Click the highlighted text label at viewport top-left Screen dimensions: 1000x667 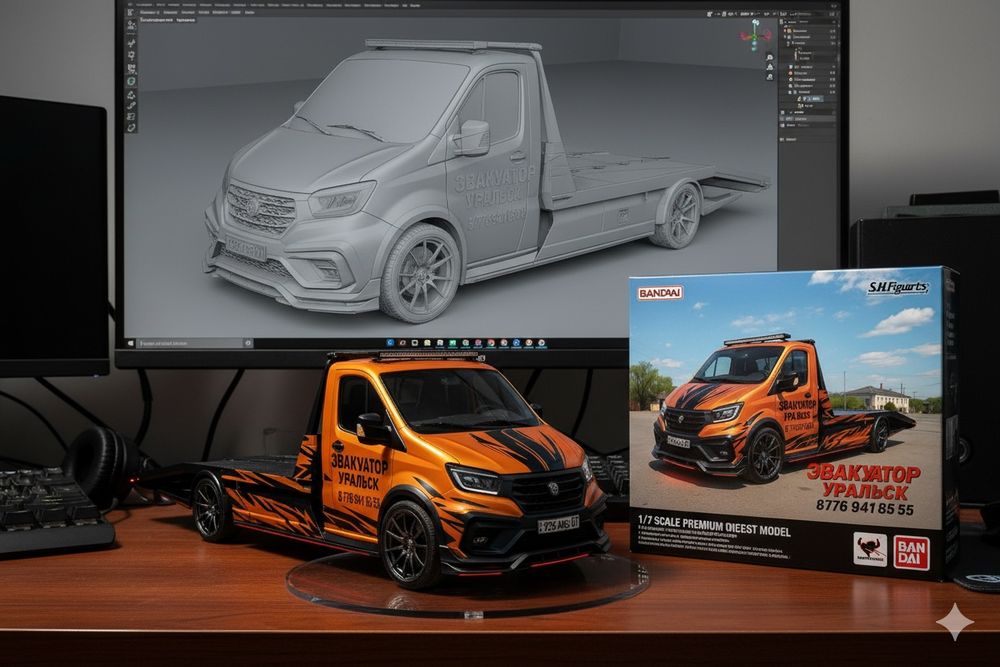coord(168,20)
